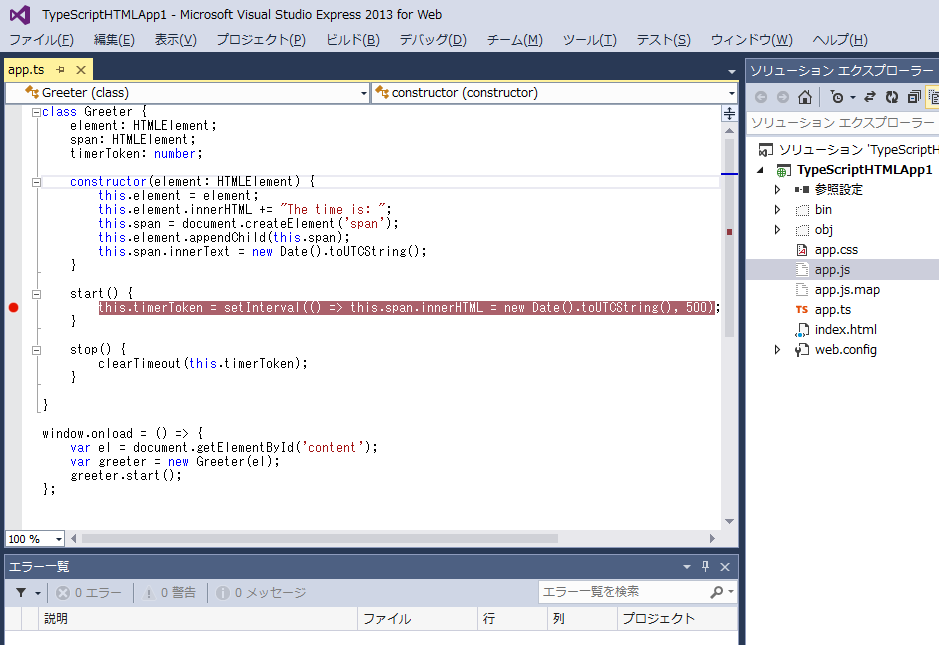Collapse the constructor code block
Image resolution: width=939 pixels, height=645 pixels.
(37, 182)
